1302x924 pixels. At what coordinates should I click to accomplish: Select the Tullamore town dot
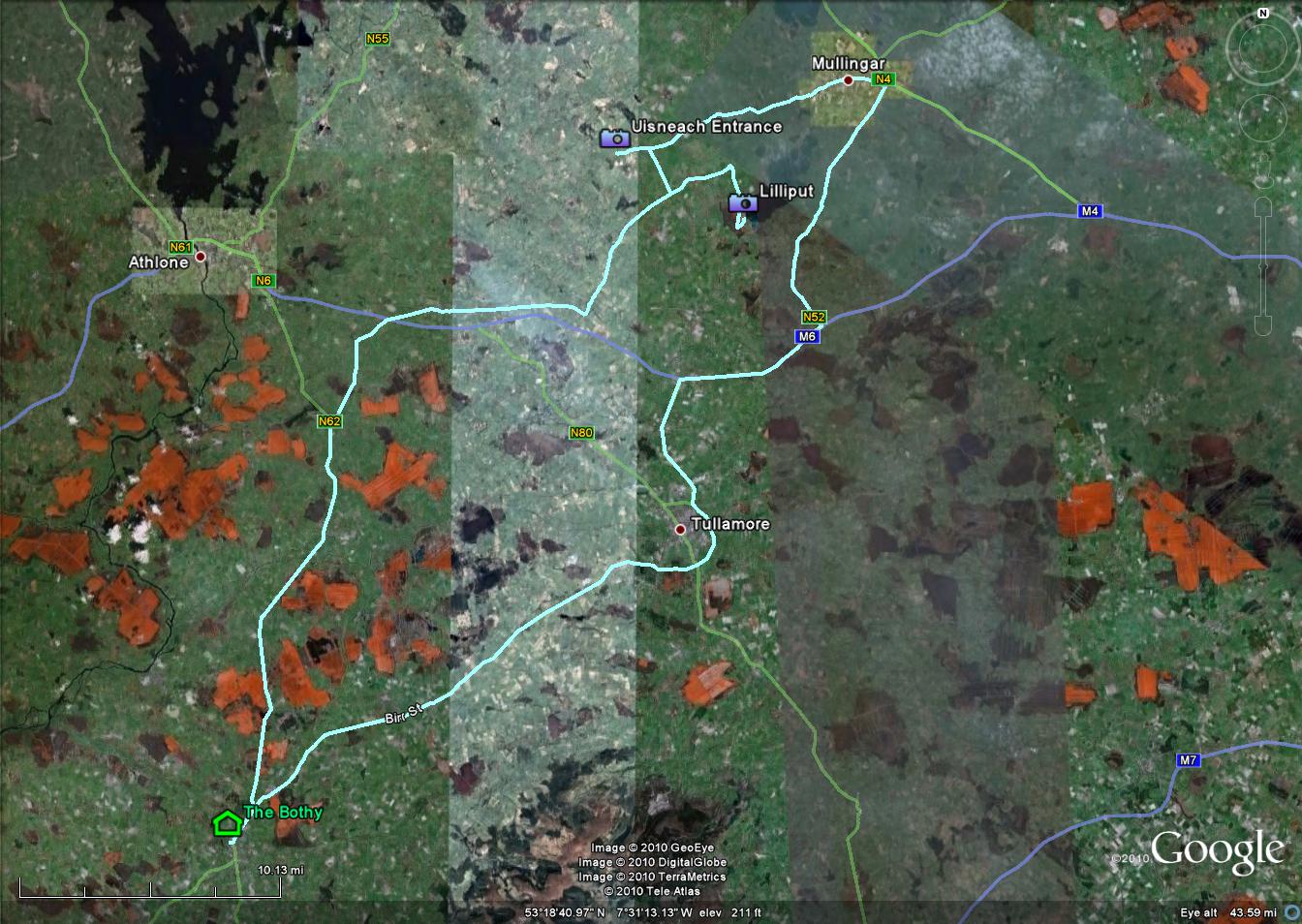(681, 528)
